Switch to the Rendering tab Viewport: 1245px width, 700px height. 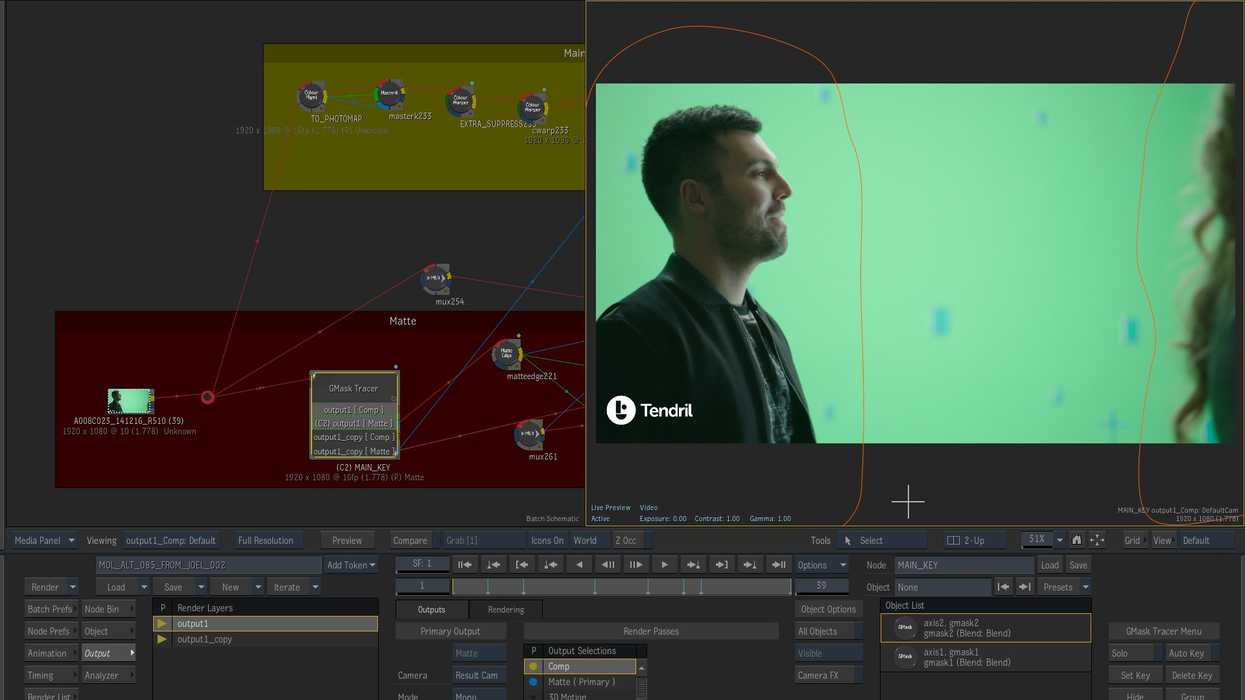[505, 609]
